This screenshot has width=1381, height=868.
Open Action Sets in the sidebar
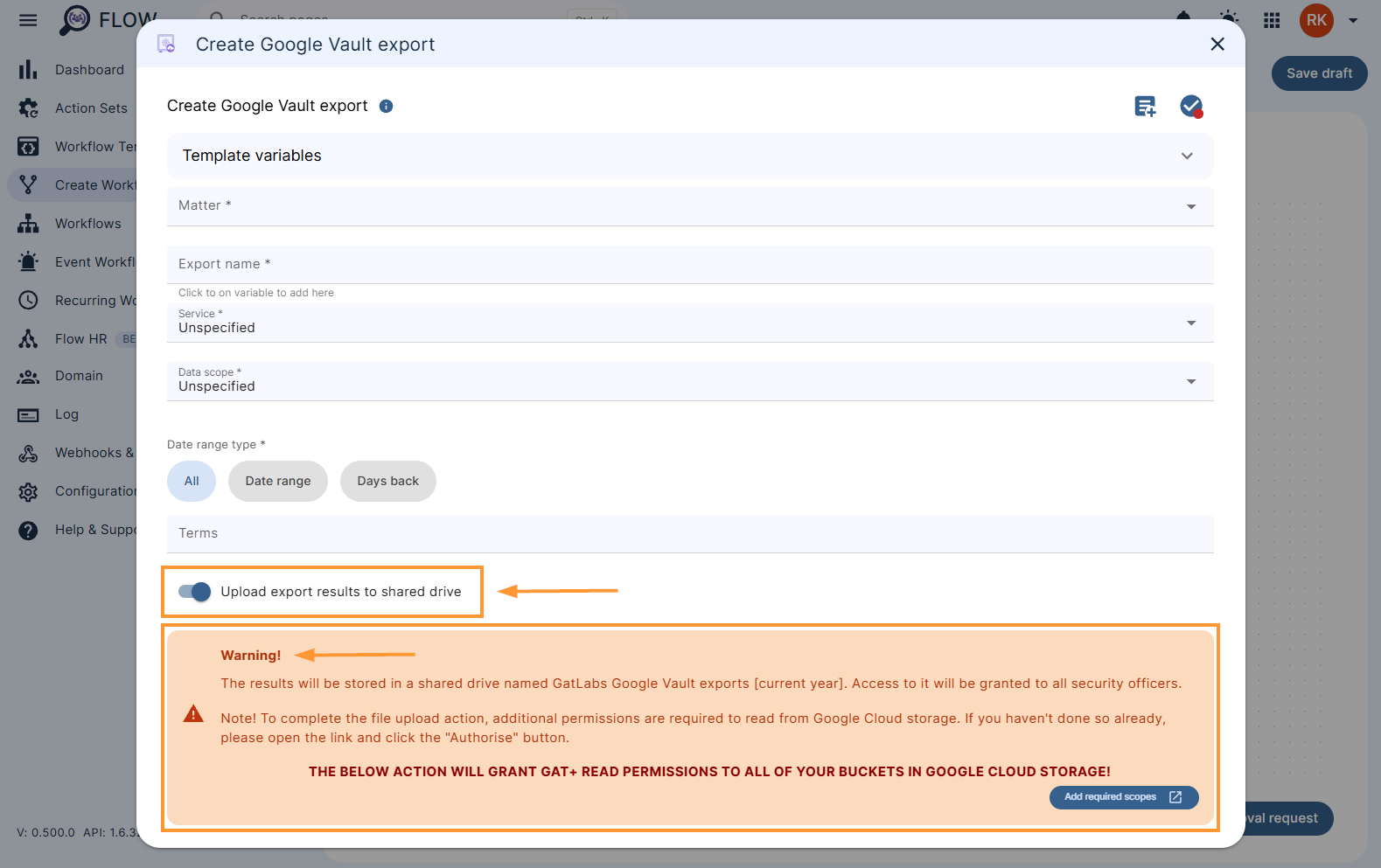[x=91, y=108]
